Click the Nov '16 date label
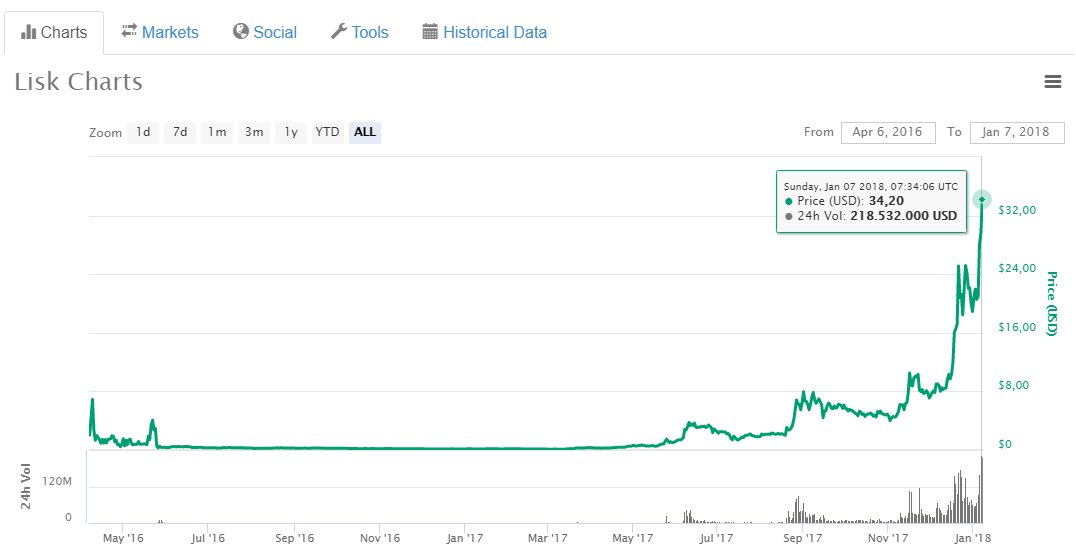The image size is (1076, 554). [379, 538]
